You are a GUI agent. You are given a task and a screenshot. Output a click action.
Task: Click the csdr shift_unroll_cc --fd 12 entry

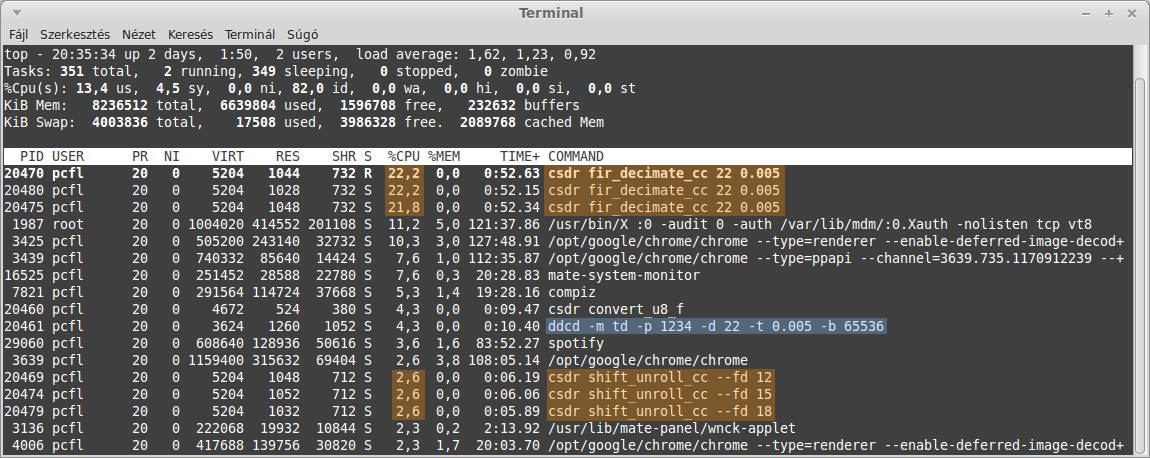660,377
